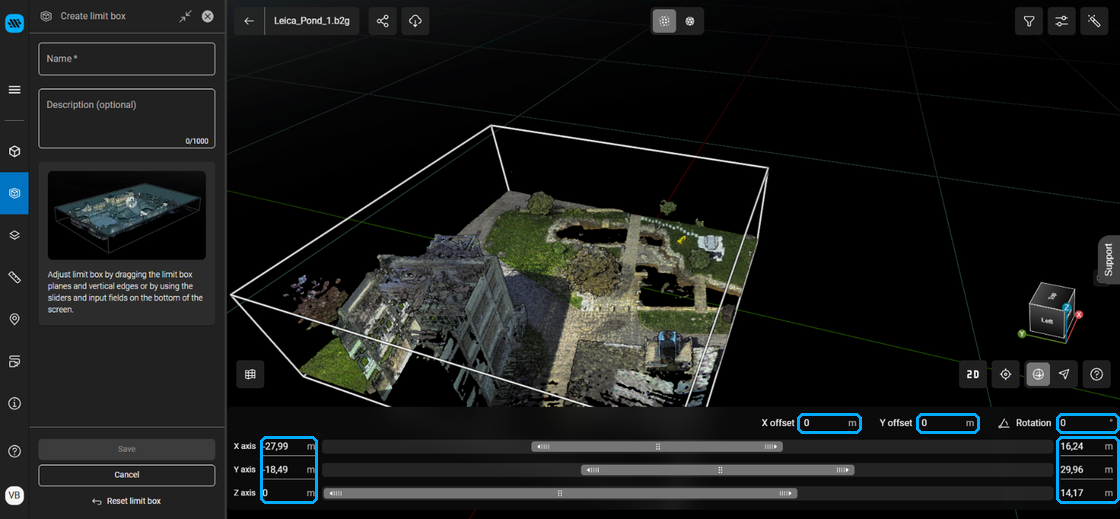
Task: Click the Y axis range slider center
Action: (x=719, y=470)
